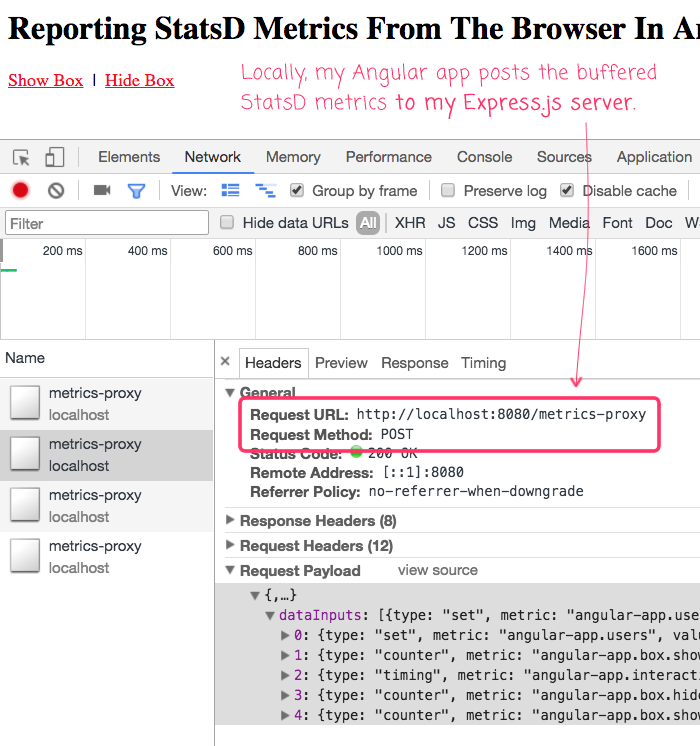Click the 1000 ms timeline marker
Screen dimensions: 700x746
click(x=399, y=251)
